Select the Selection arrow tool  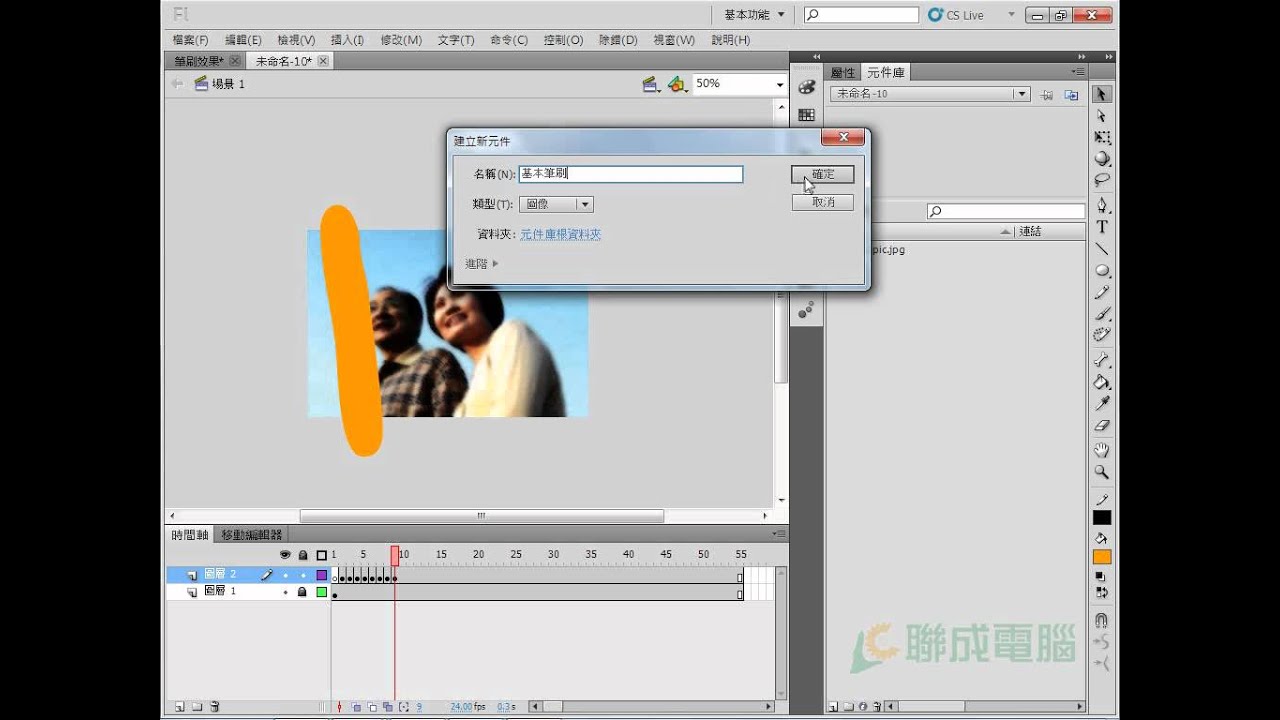[1101, 94]
